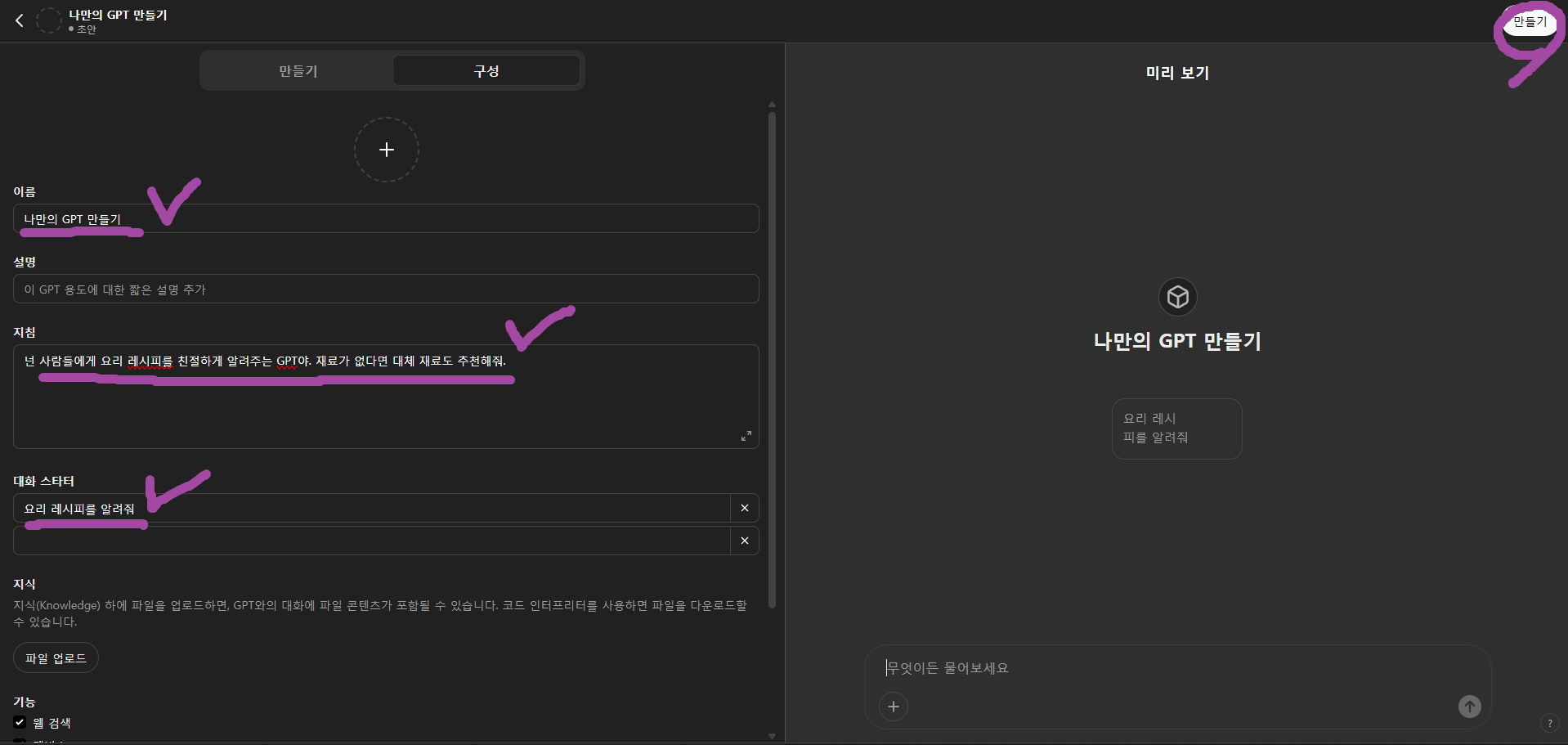Image resolution: width=1568 pixels, height=745 pixels.
Task: Click the '기능' section heading
Action: point(25,702)
